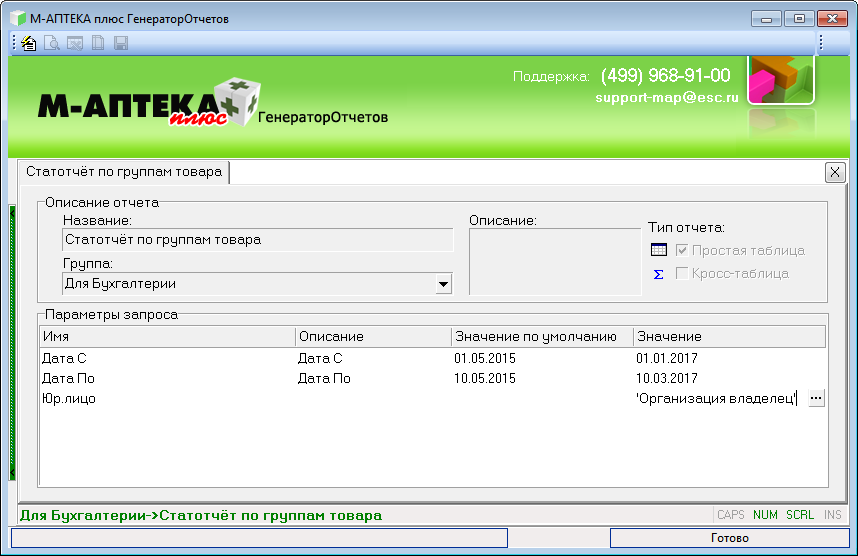This screenshot has height=556, width=858.
Task: Click the support-map@esc.ru email link
Action: click(667, 98)
